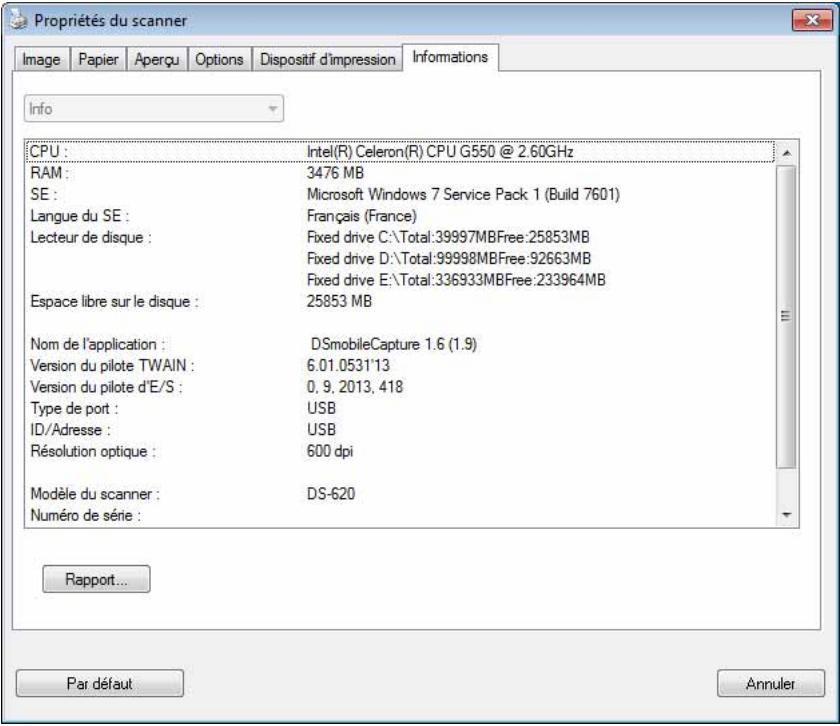Click Version du pilote d'E/S row
Screen dimensions: 840x726
point(400,387)
